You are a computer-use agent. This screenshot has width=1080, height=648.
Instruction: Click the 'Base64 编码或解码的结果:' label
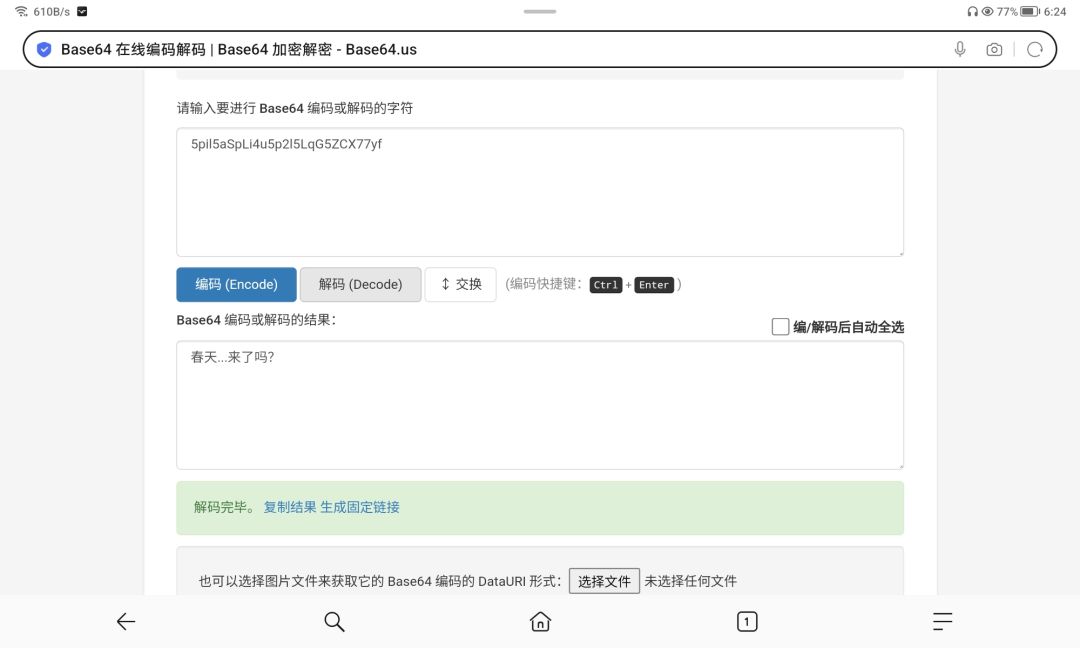point(256,320)
